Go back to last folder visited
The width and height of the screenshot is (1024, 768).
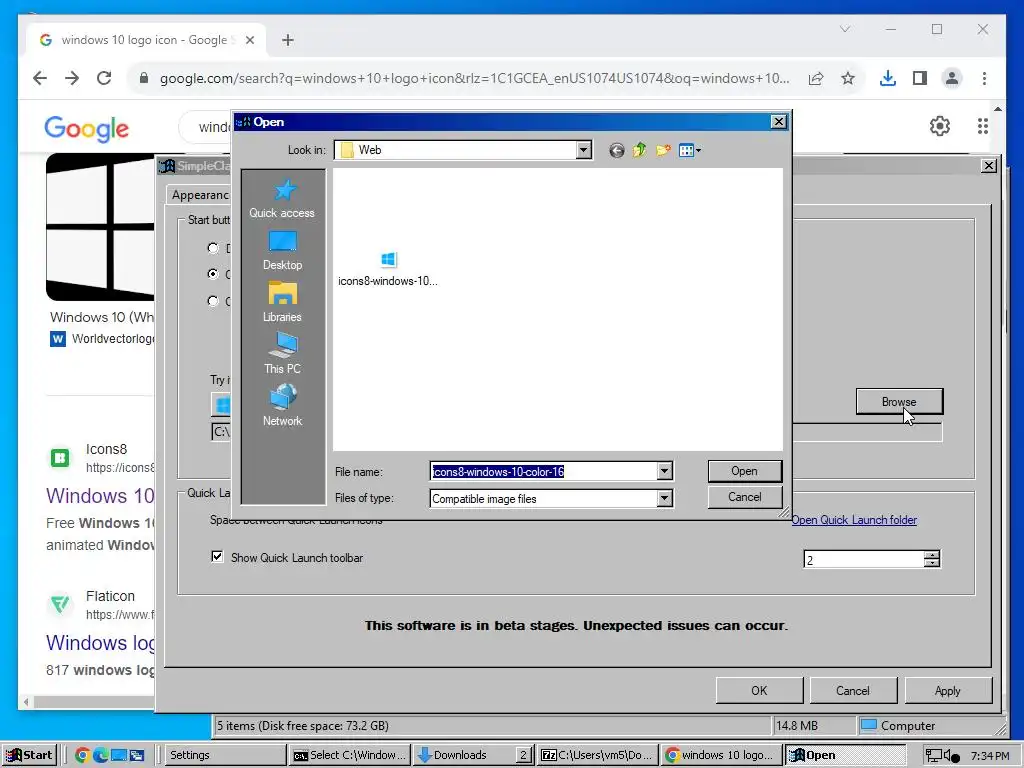coord(616,151)
